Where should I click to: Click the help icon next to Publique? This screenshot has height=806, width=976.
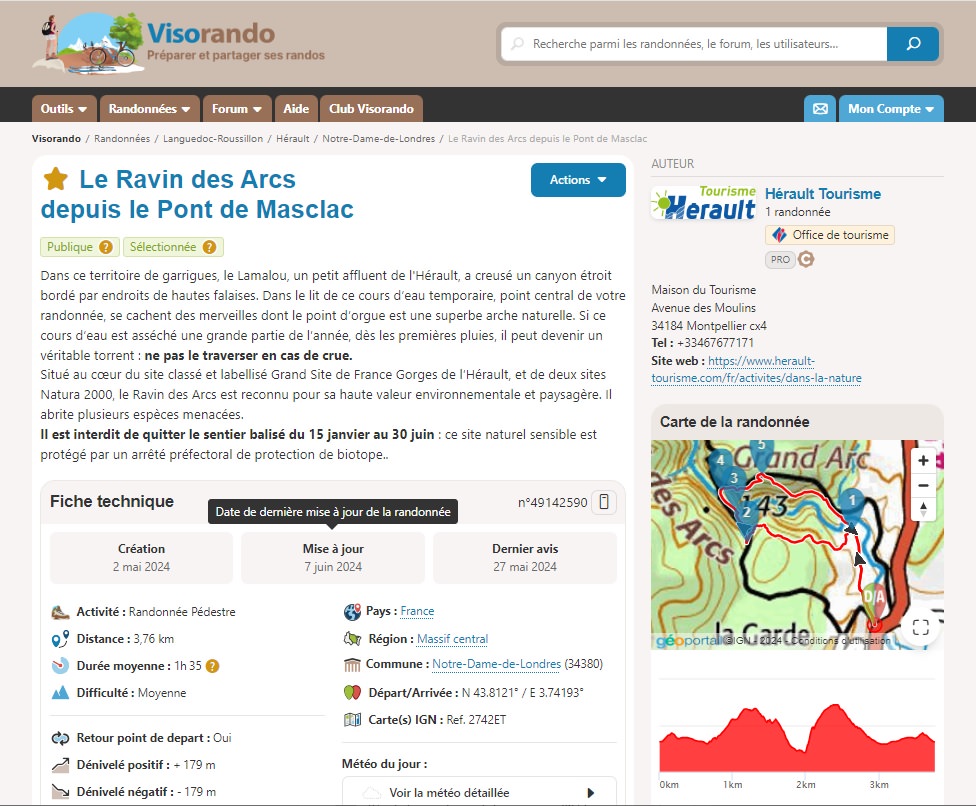coord(106,247)
